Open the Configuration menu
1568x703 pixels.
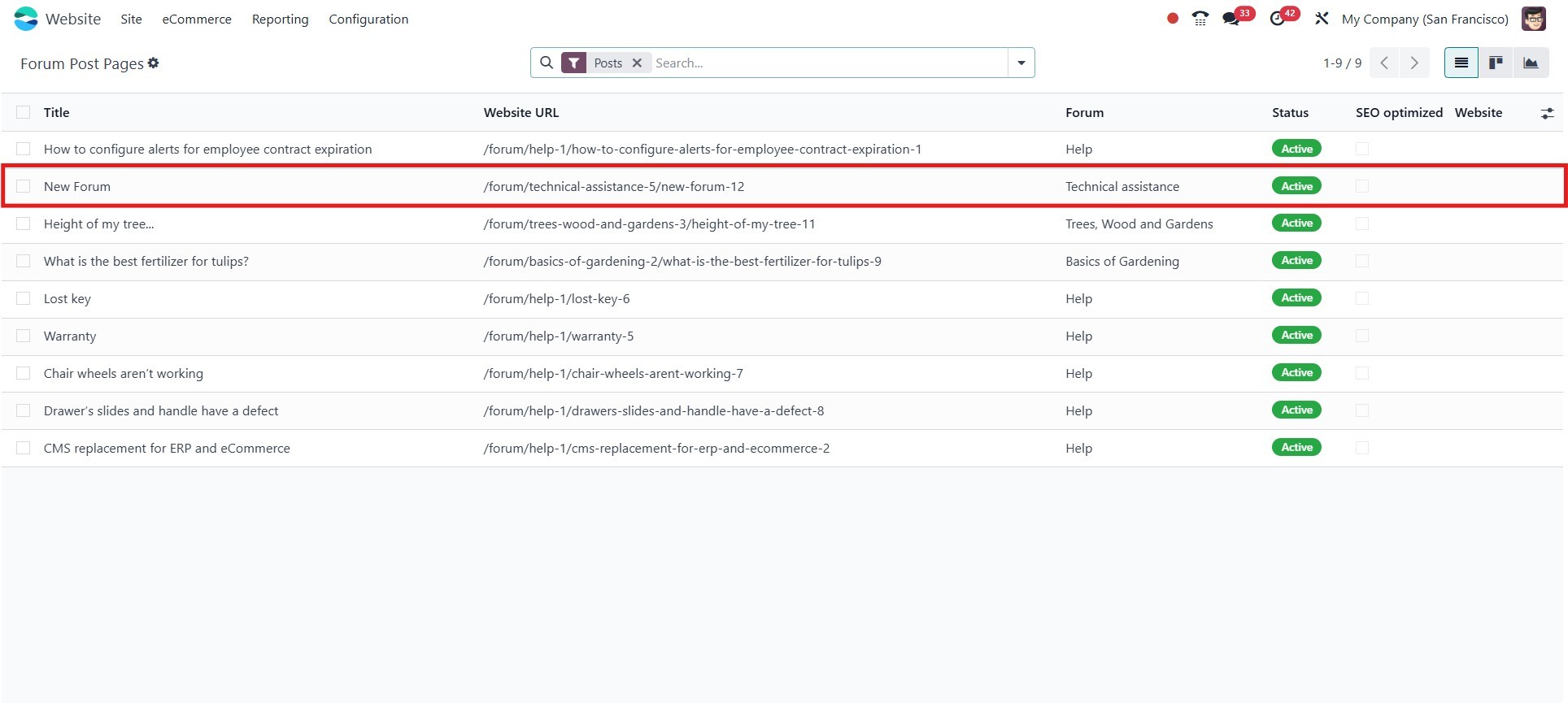tap(368, 19)
